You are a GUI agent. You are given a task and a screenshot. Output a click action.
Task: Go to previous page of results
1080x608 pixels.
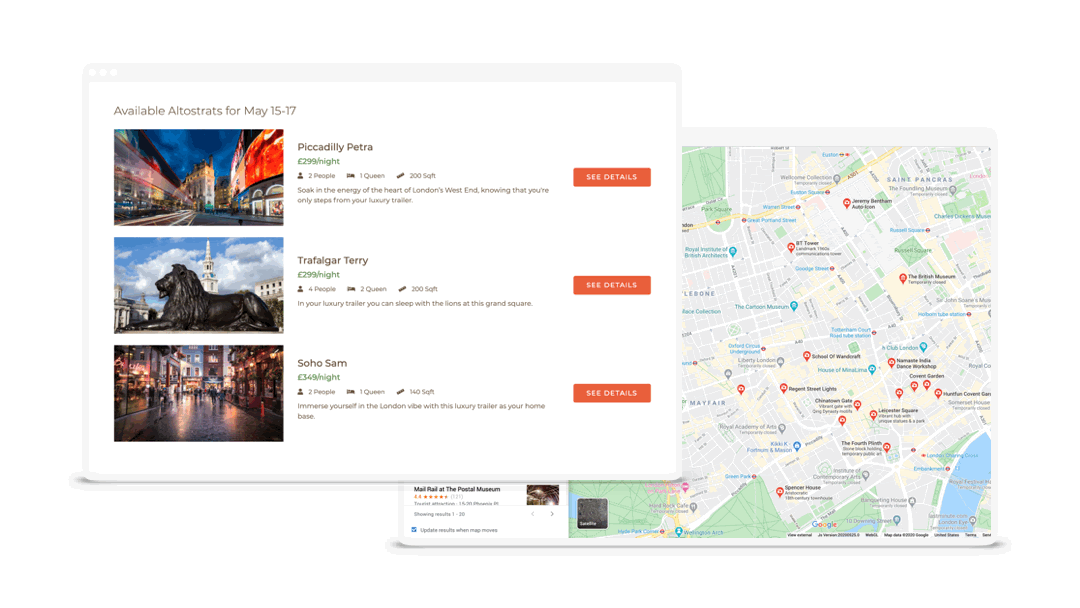[532, 514]
